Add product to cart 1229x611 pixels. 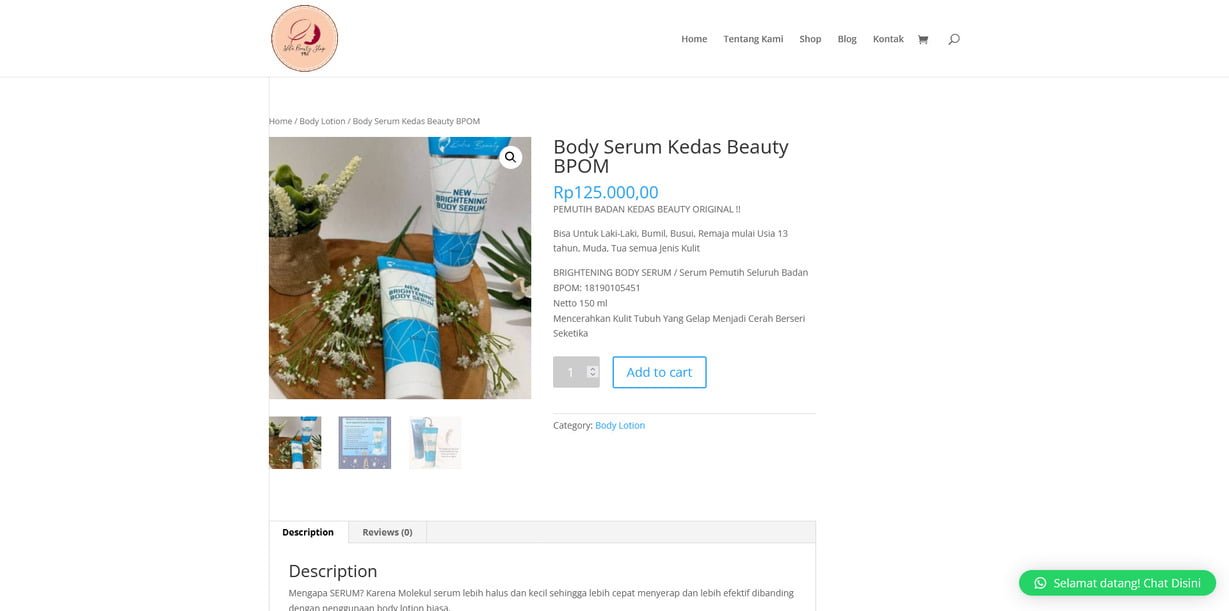click(659, 372)
